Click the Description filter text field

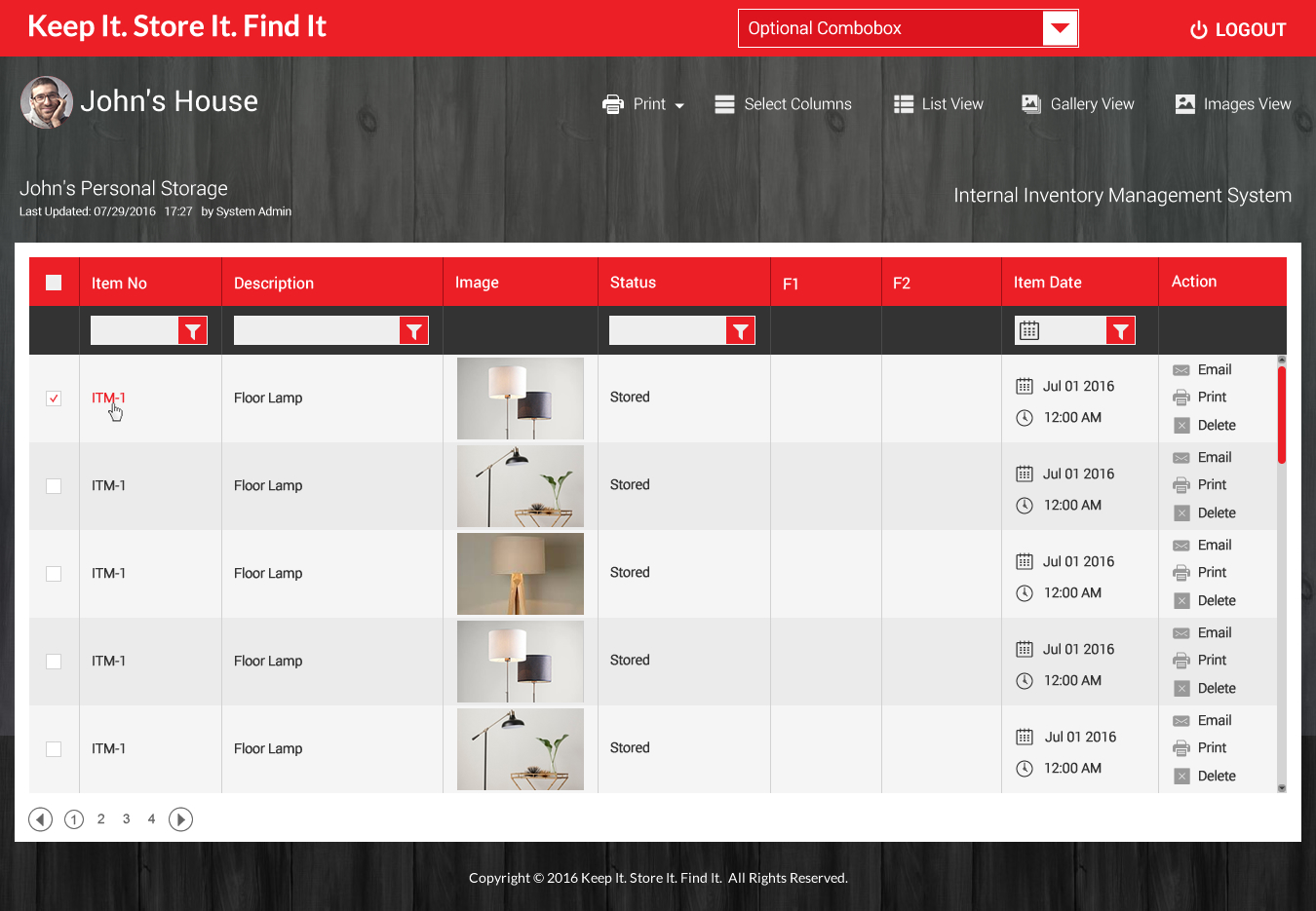317,331
